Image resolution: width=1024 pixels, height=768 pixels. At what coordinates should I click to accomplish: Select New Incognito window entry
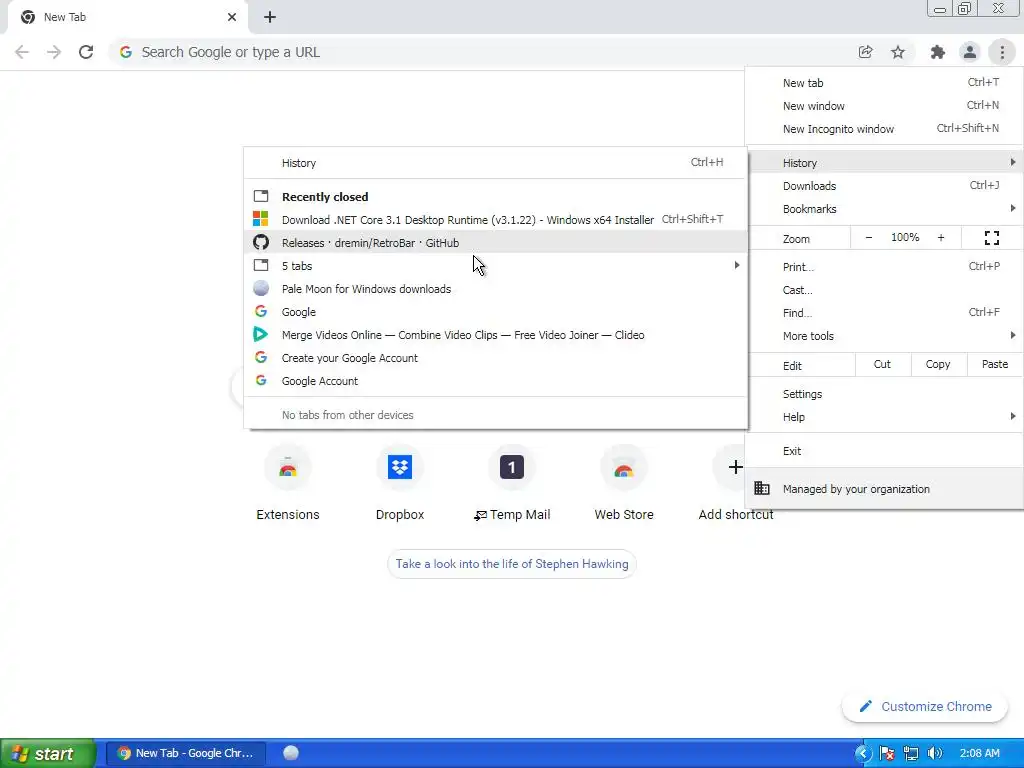click(884, 129)
